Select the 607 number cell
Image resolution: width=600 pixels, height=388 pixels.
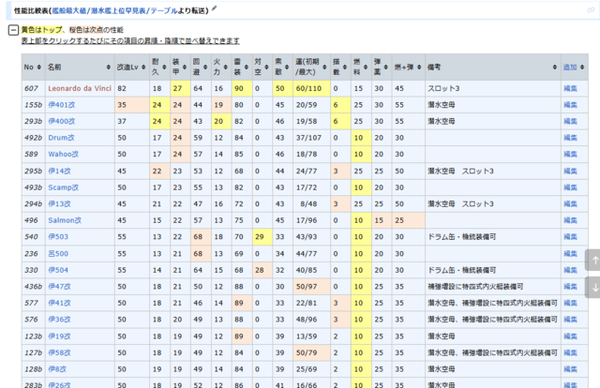tap(33, 88)
